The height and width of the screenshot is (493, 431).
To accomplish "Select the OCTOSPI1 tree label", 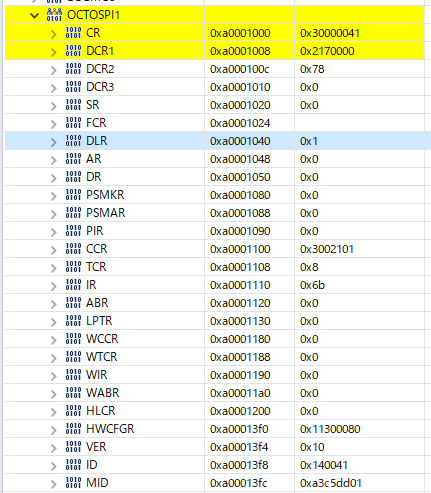I will coord(93,15).
